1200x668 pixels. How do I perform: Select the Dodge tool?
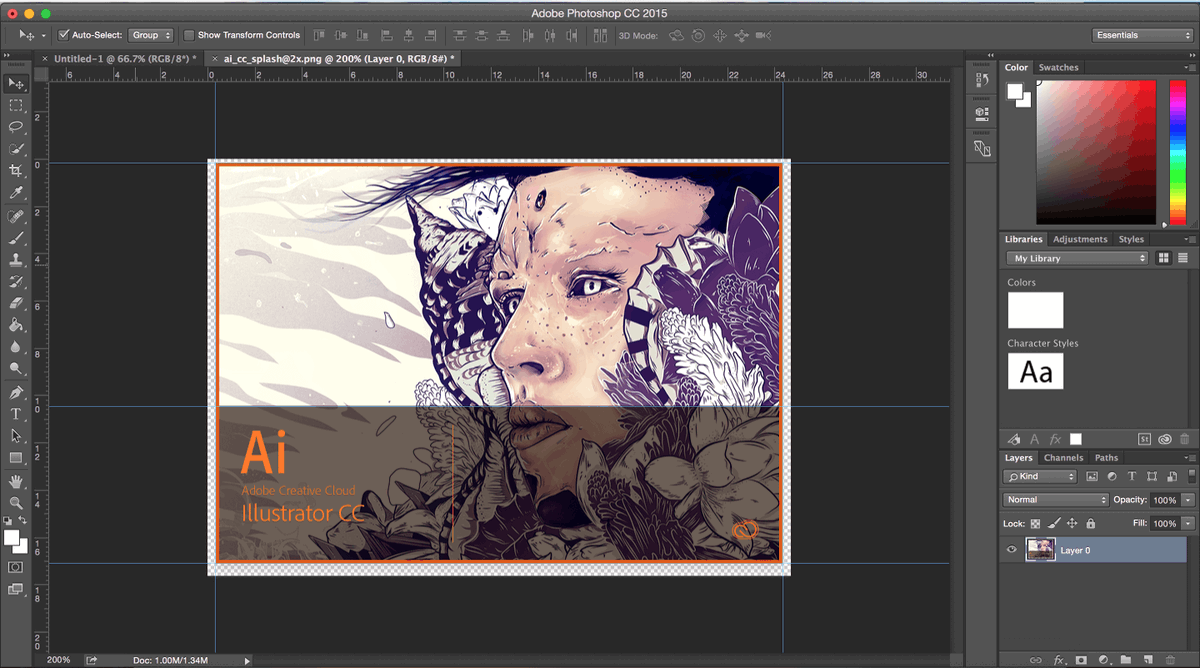16,370
